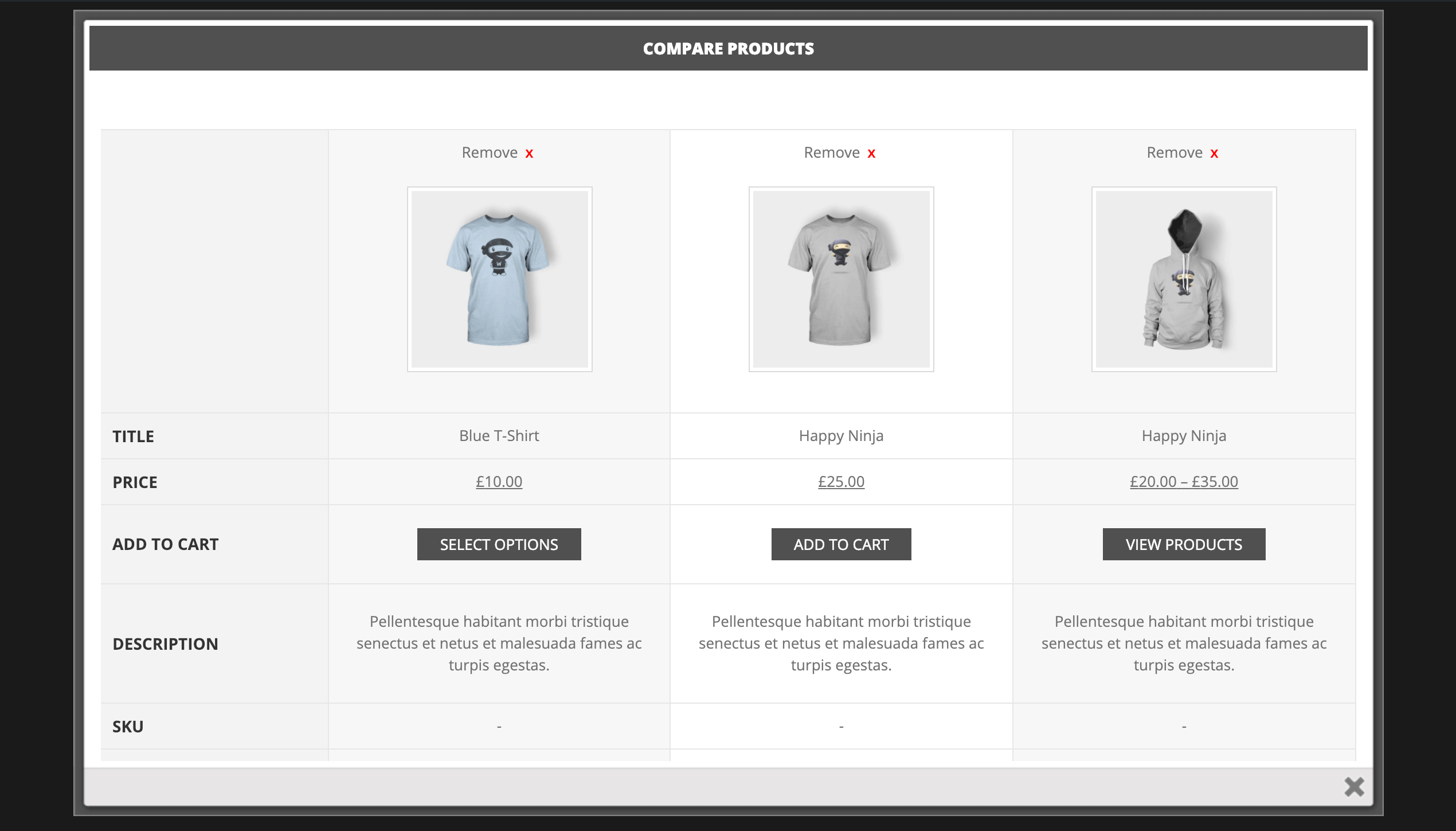Open the £25.00 price link

coord(841,482)
